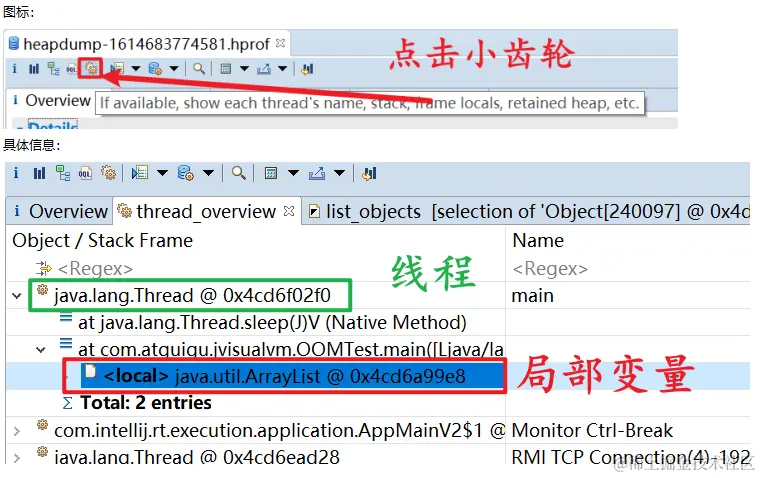The width and height of the screenshot is (761, 478).
Task: Click magnifier search icon in toolbar under heapdump tab
Action: point(199,68)
